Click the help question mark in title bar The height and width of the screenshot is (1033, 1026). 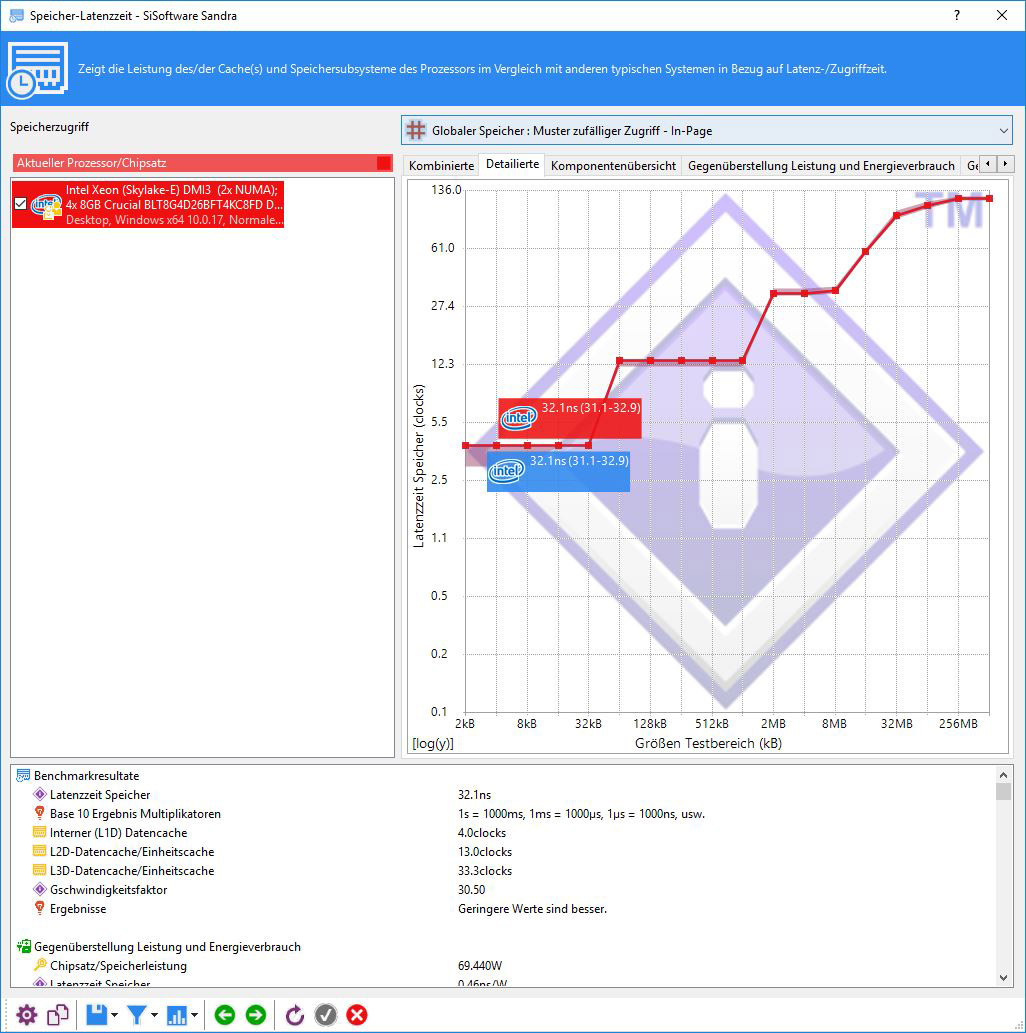pyautogui.click(x=957, y=15)
